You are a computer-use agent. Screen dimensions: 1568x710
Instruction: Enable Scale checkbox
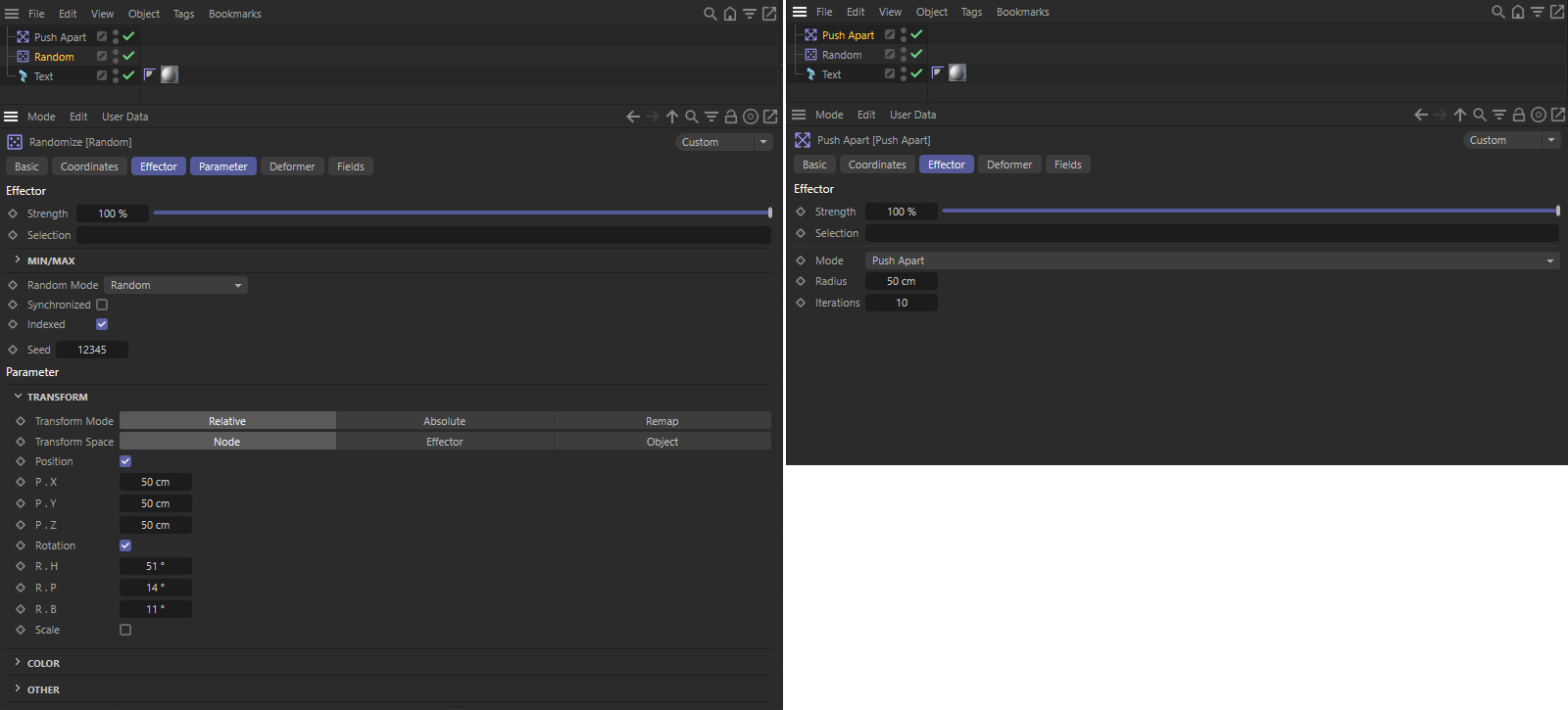[125, 630]
